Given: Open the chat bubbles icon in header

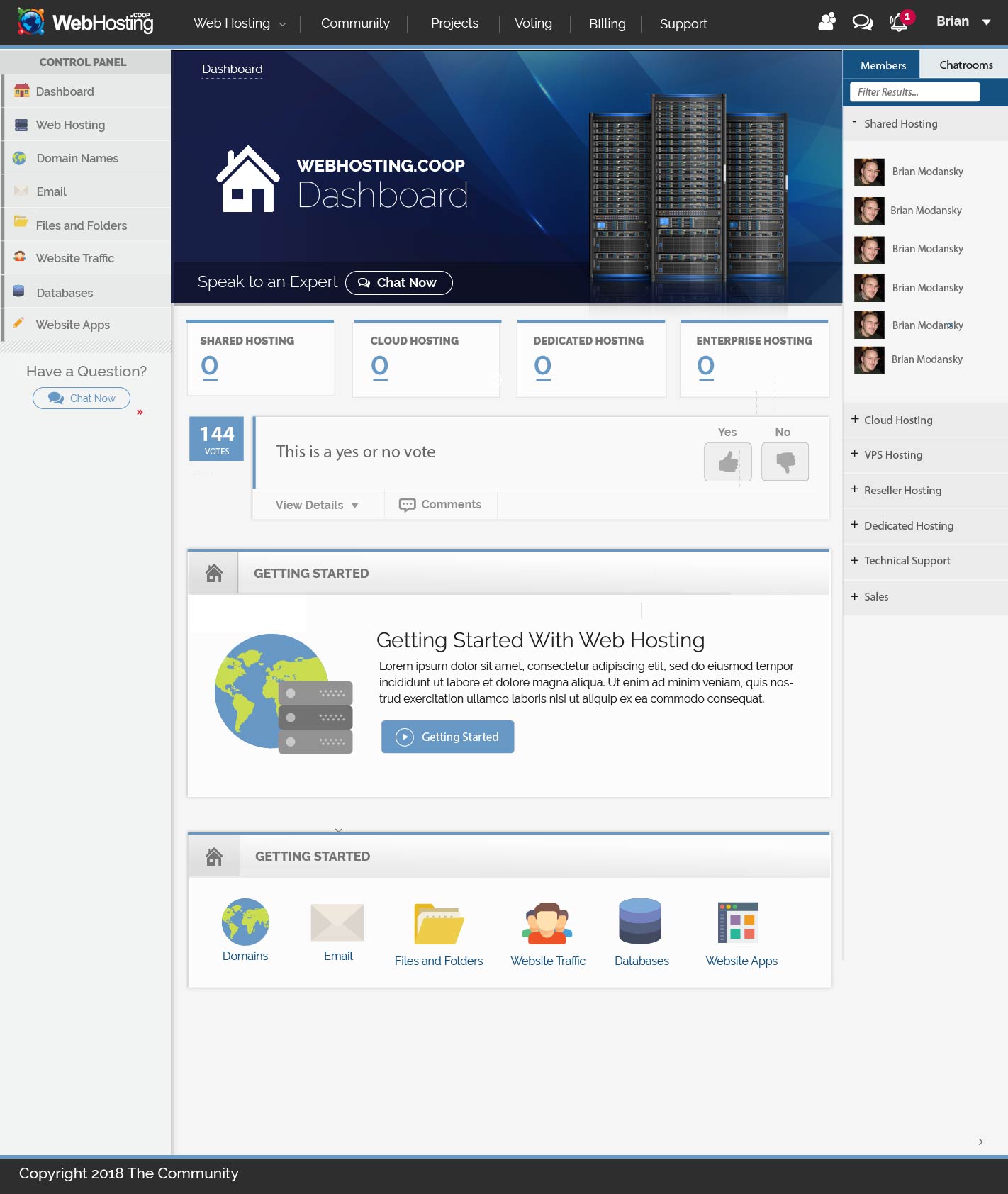Looking at the screenshot, I should pyautogui.click(x=862, y=23).
